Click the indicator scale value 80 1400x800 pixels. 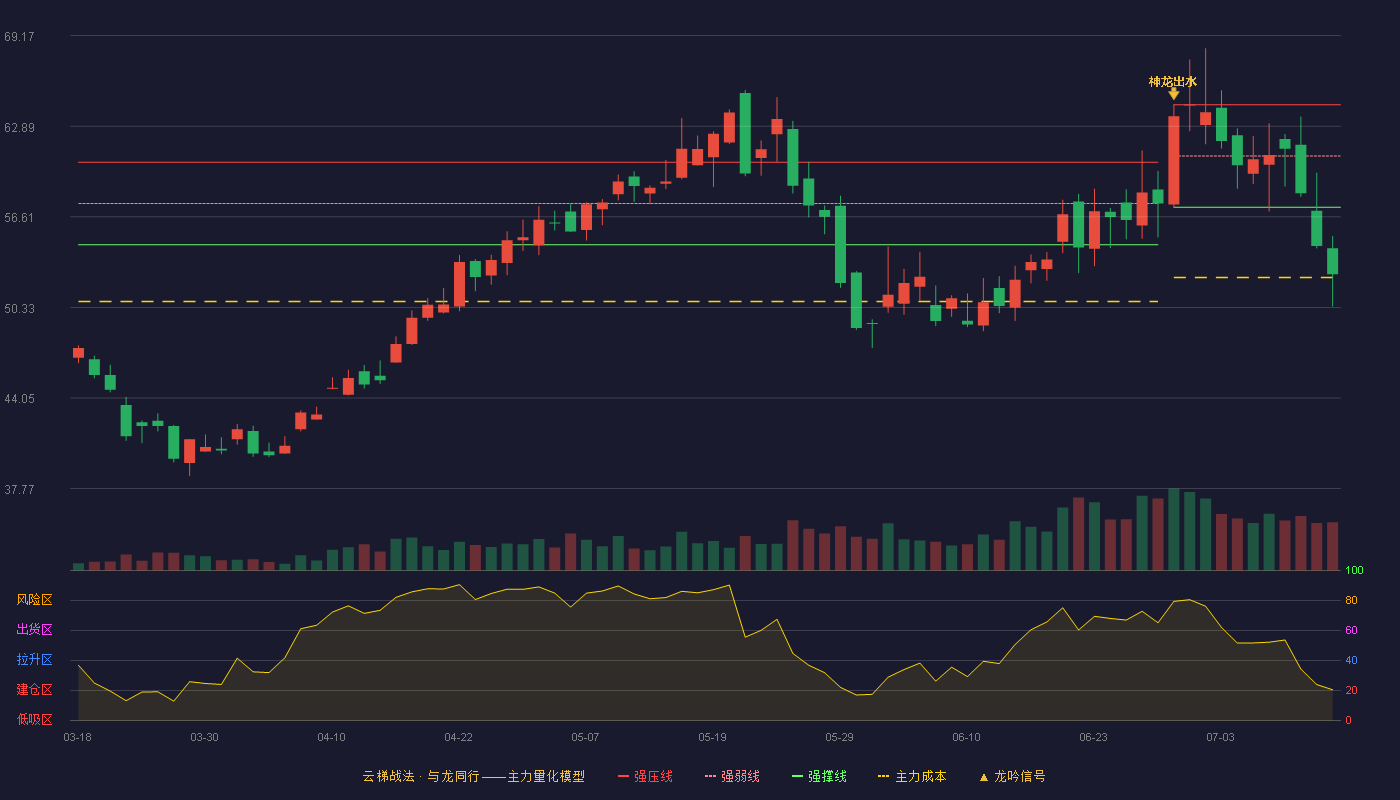point(1351,600)
